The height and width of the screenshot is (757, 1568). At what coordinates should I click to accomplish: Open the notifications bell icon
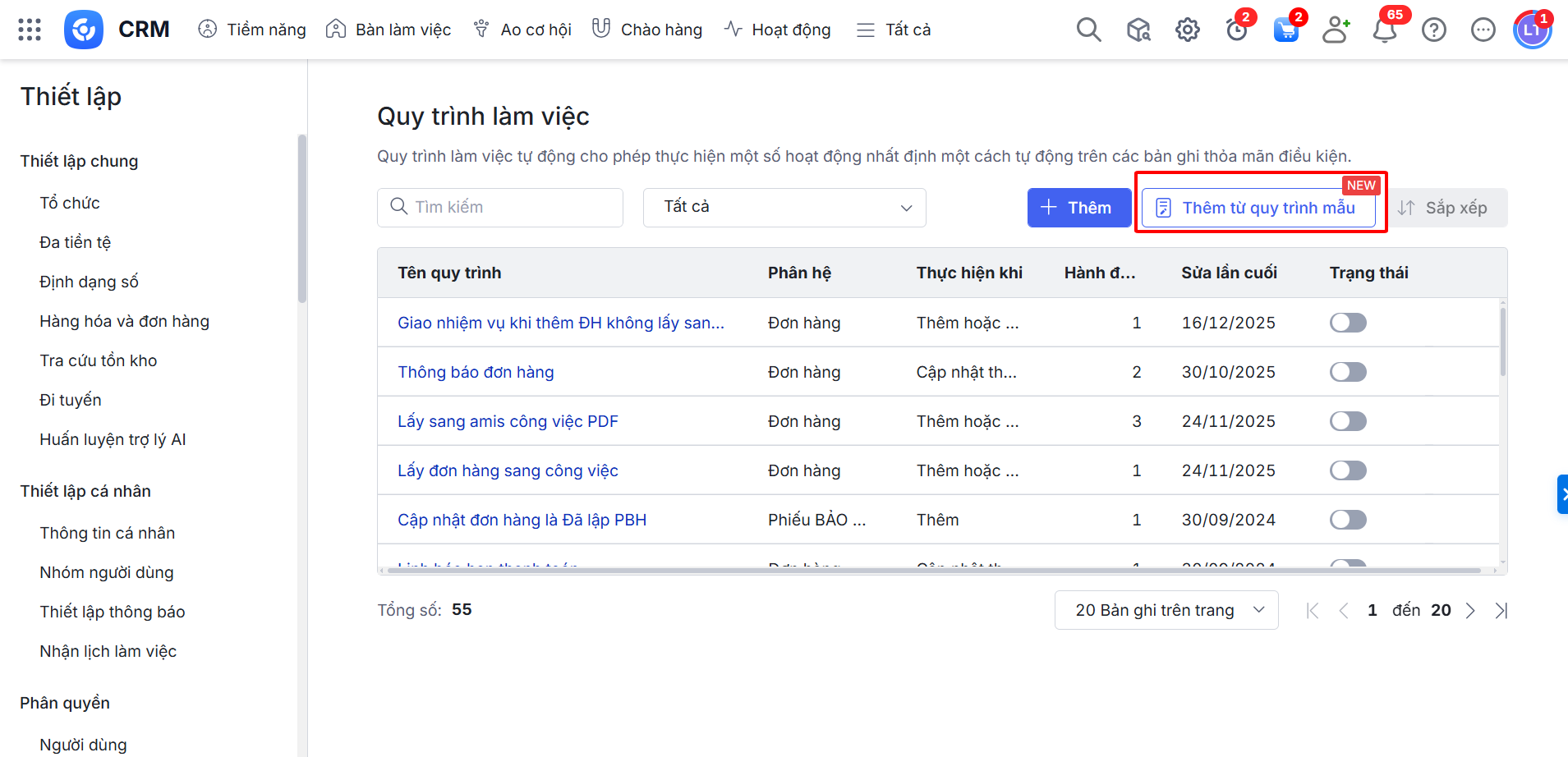(x=1385, y=30)
